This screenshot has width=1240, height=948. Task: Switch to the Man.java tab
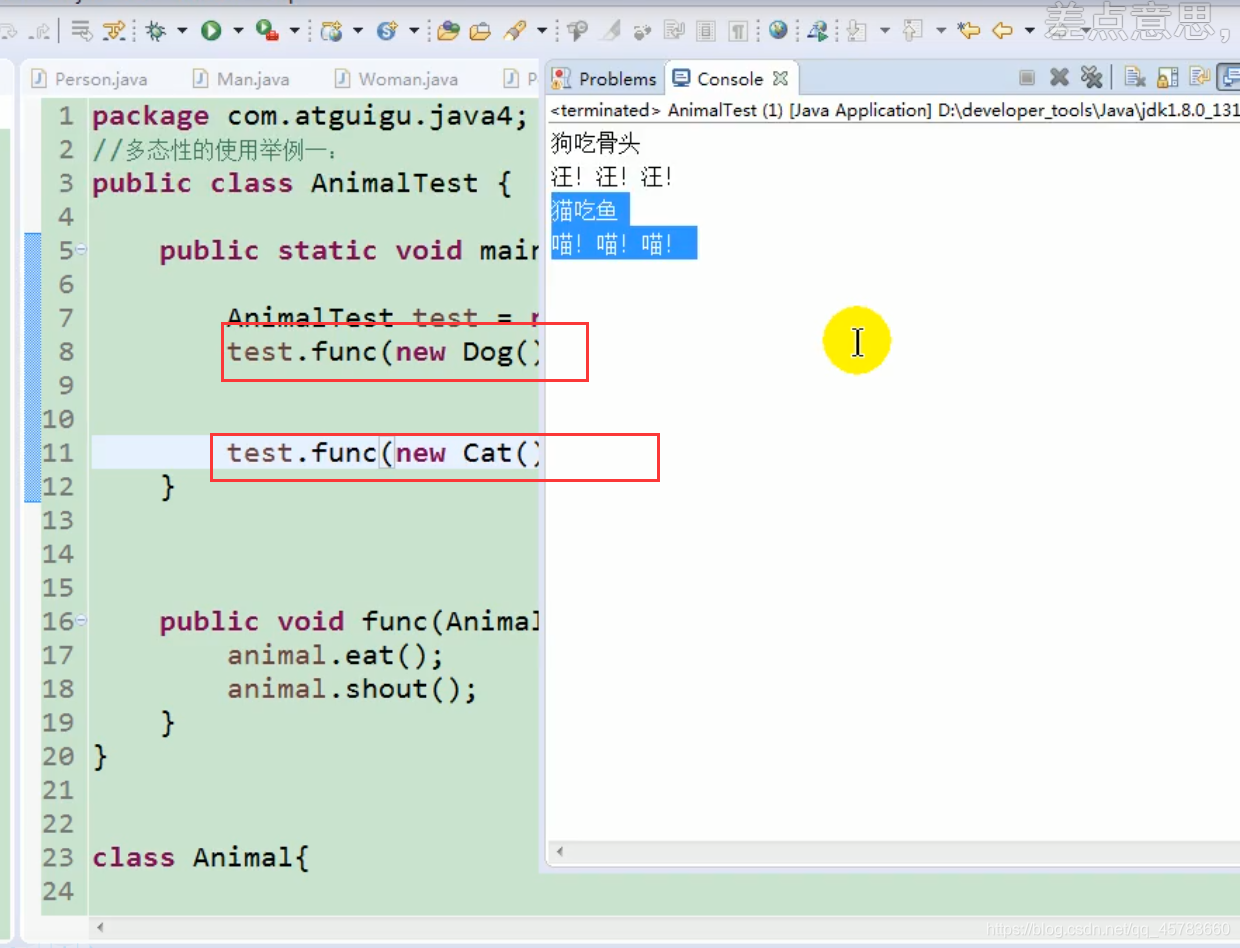tap(240, 79)
